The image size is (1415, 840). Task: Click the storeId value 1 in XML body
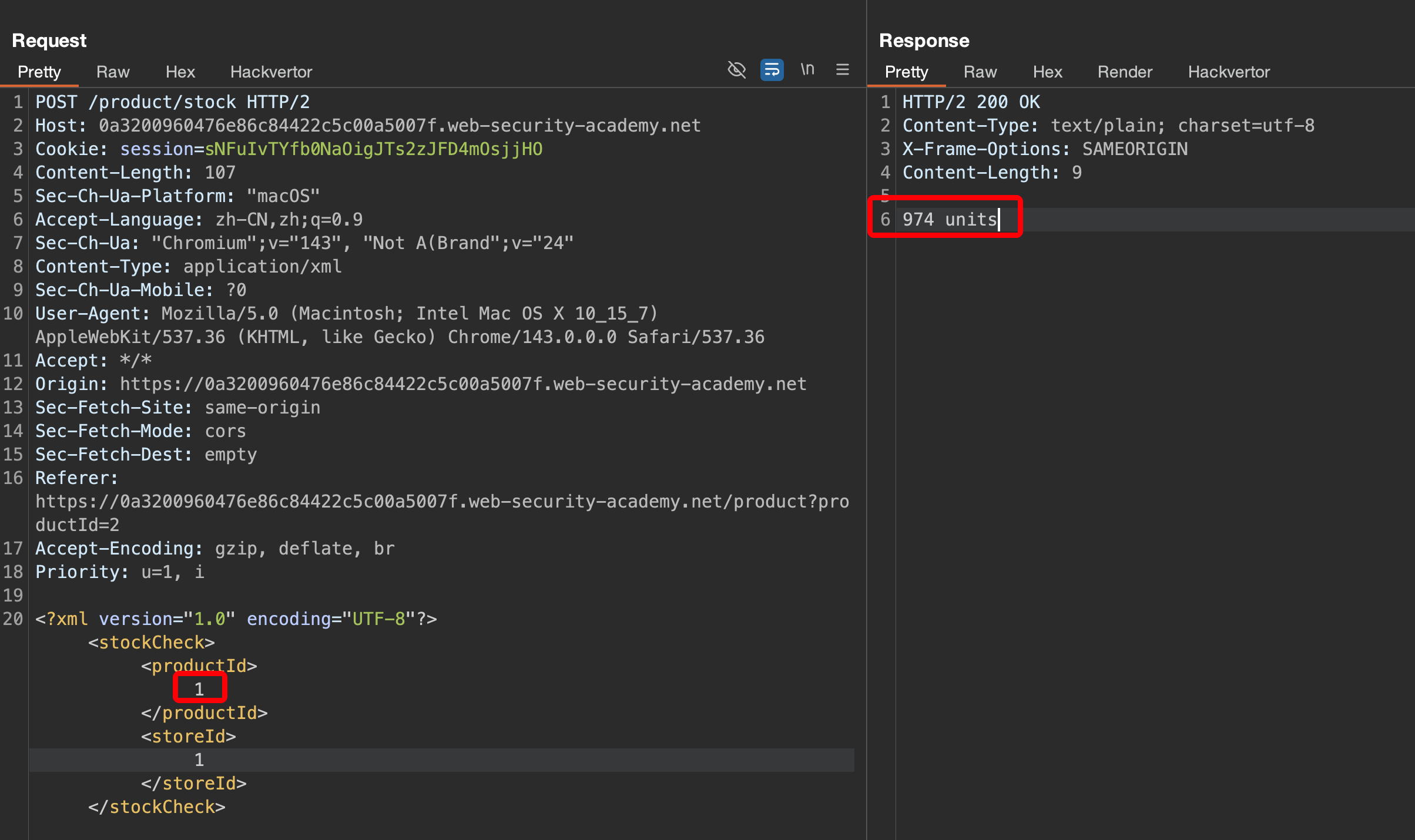[199, 760]
